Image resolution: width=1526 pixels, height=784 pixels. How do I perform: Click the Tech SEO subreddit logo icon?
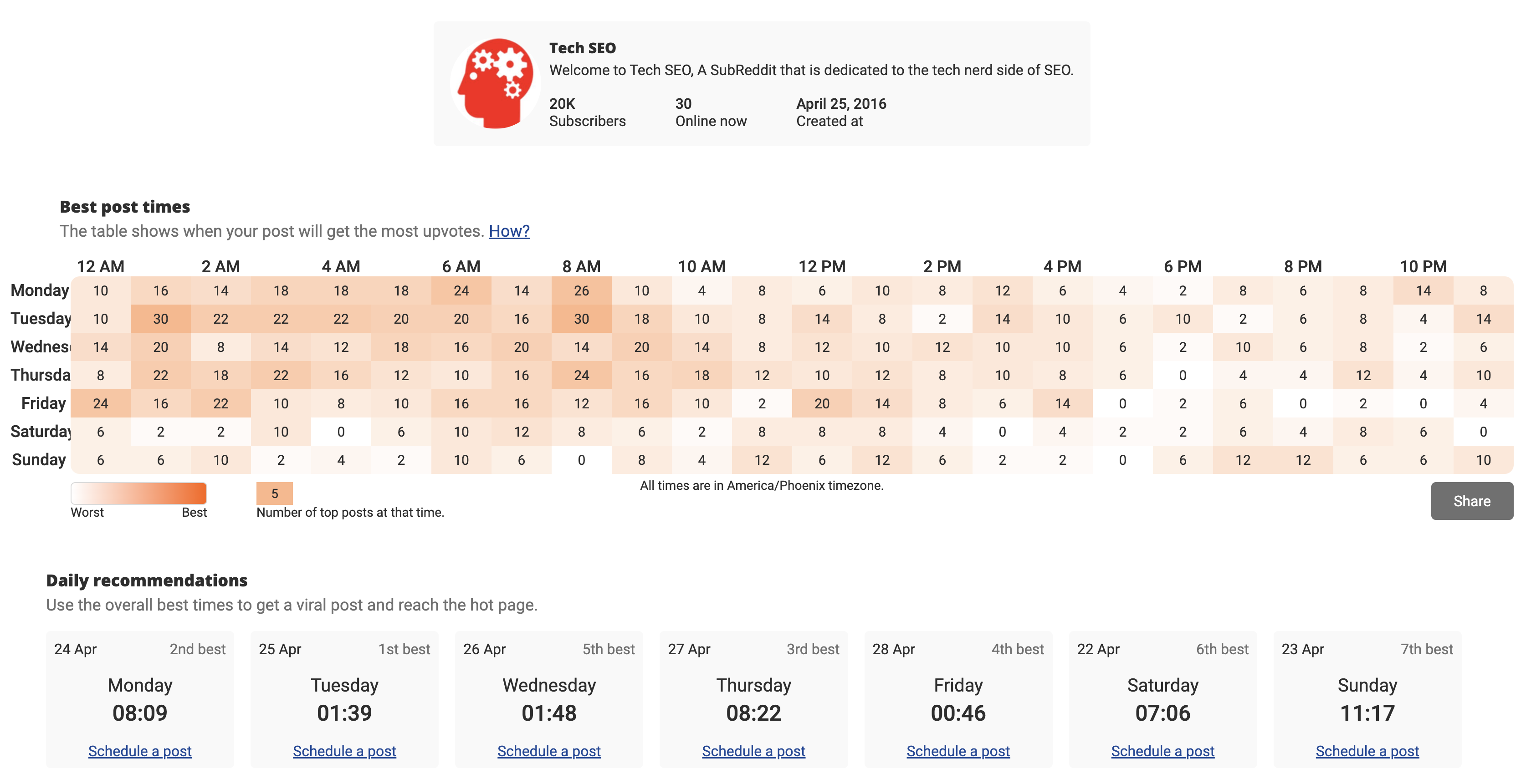pos(495,83)
